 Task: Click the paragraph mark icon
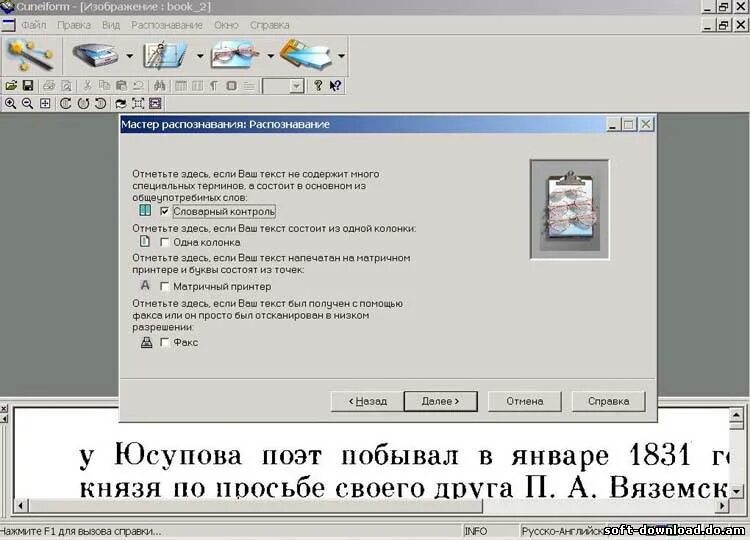[214, 86]
